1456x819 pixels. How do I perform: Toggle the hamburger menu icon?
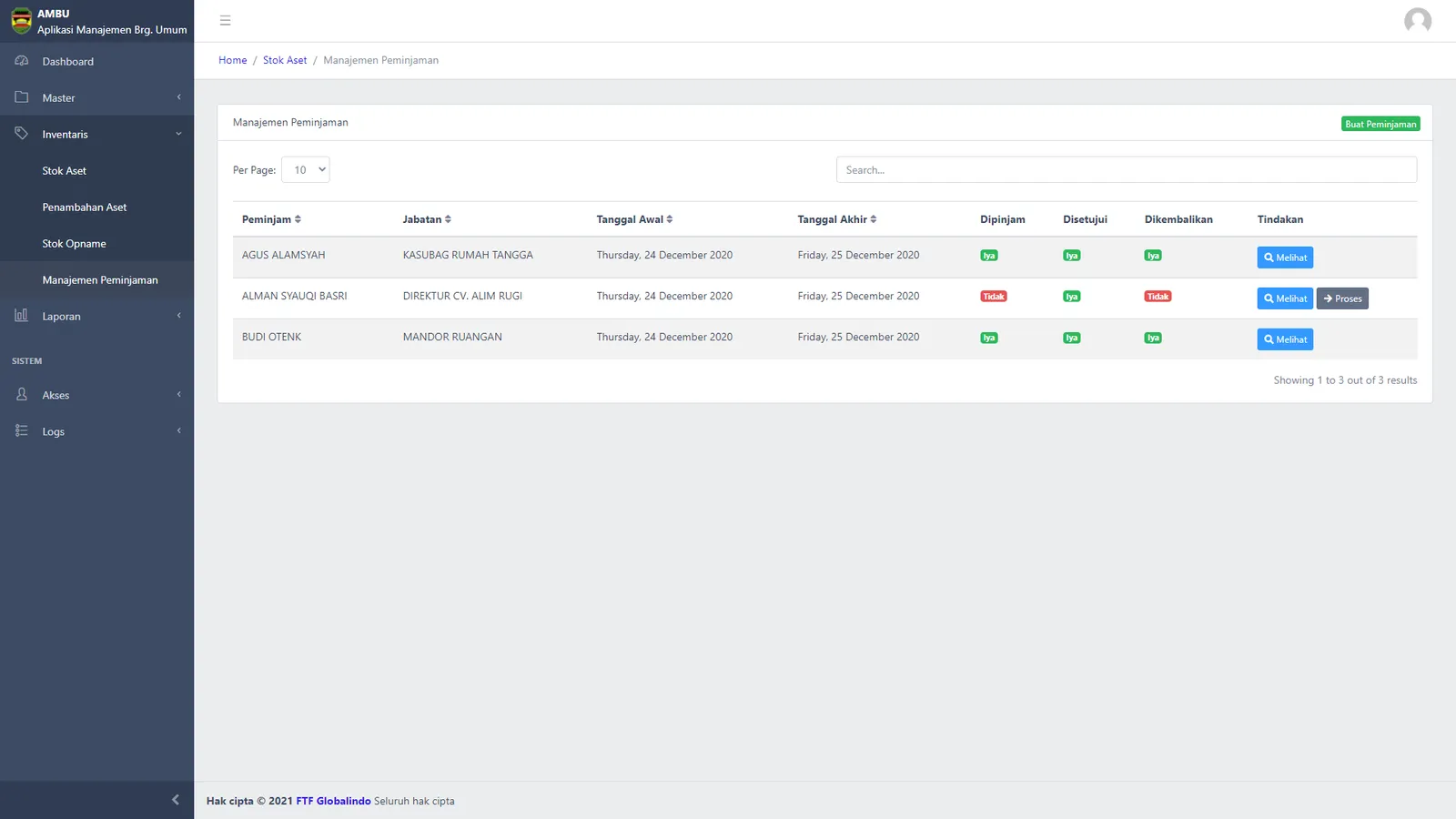point(226,21)
